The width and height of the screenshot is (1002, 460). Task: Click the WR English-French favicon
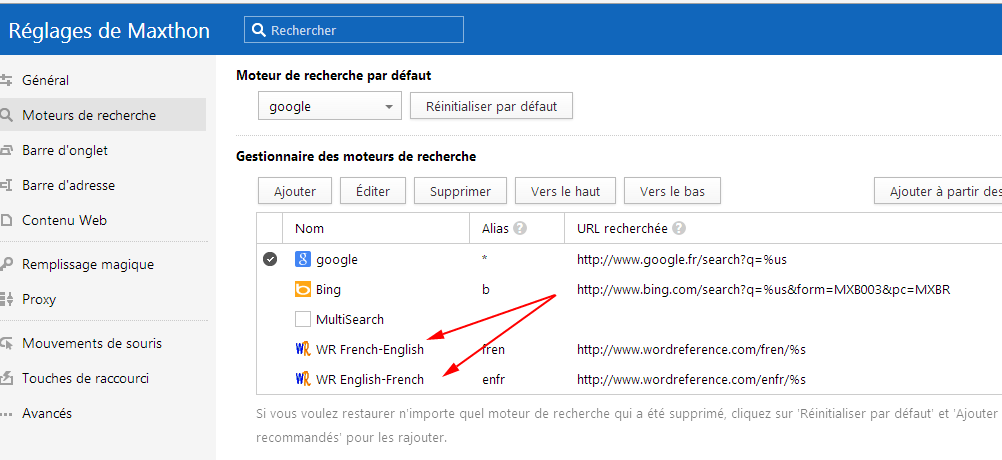coord(303,380)
